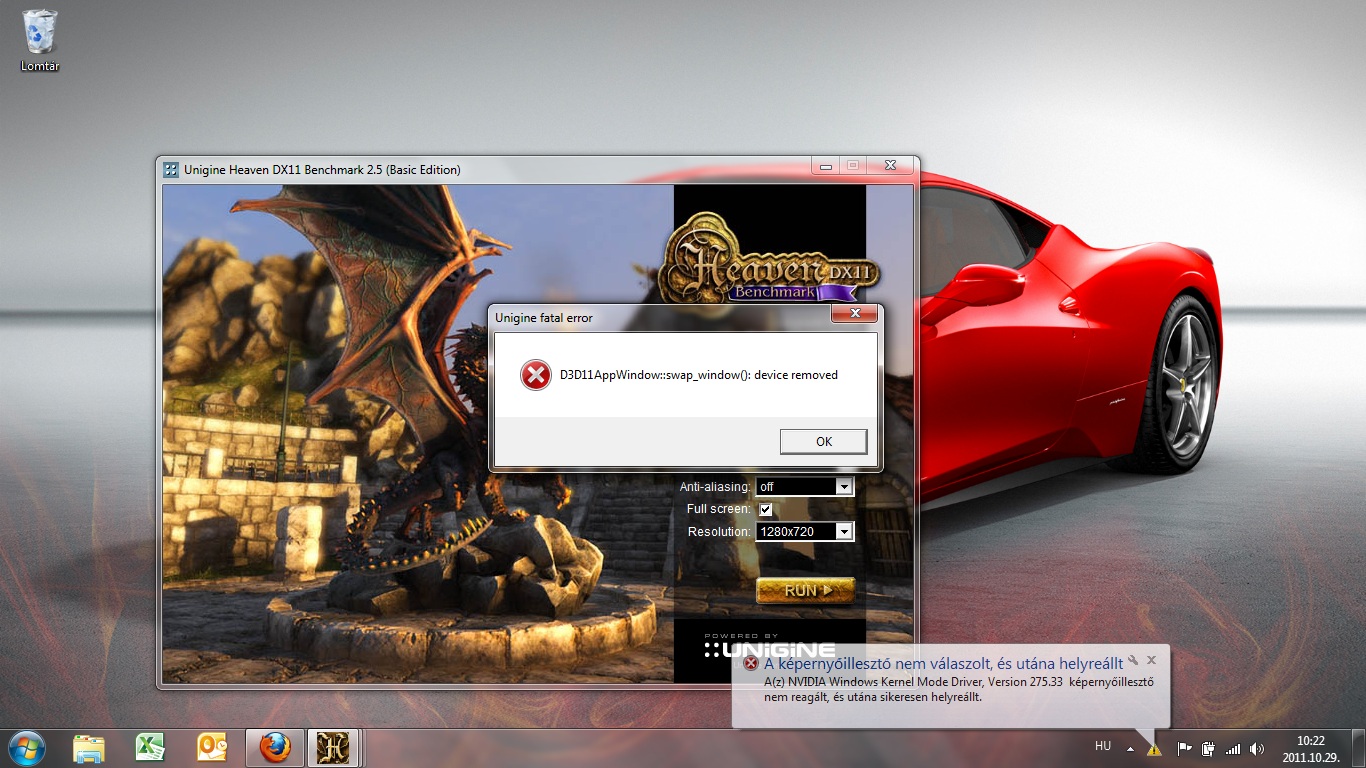1366x768 pixels.
Task: Open the Lomtár recycle bin icon
Action: pos(40,40)
